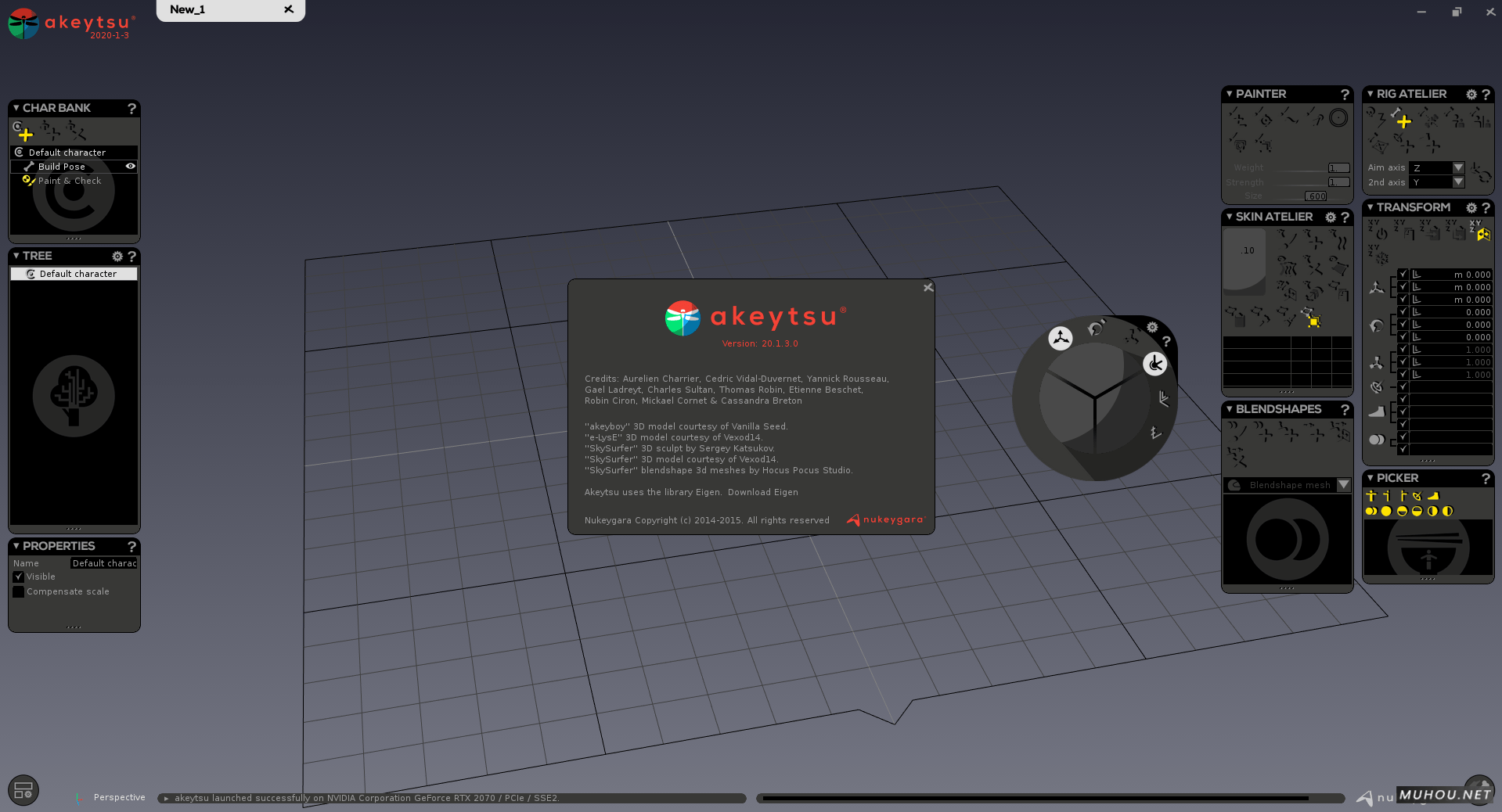Viewport: 1502px width, 812px height.
Task: Toggle second translation row checkbox in Transform
Action: click(x=1403, y=287)
